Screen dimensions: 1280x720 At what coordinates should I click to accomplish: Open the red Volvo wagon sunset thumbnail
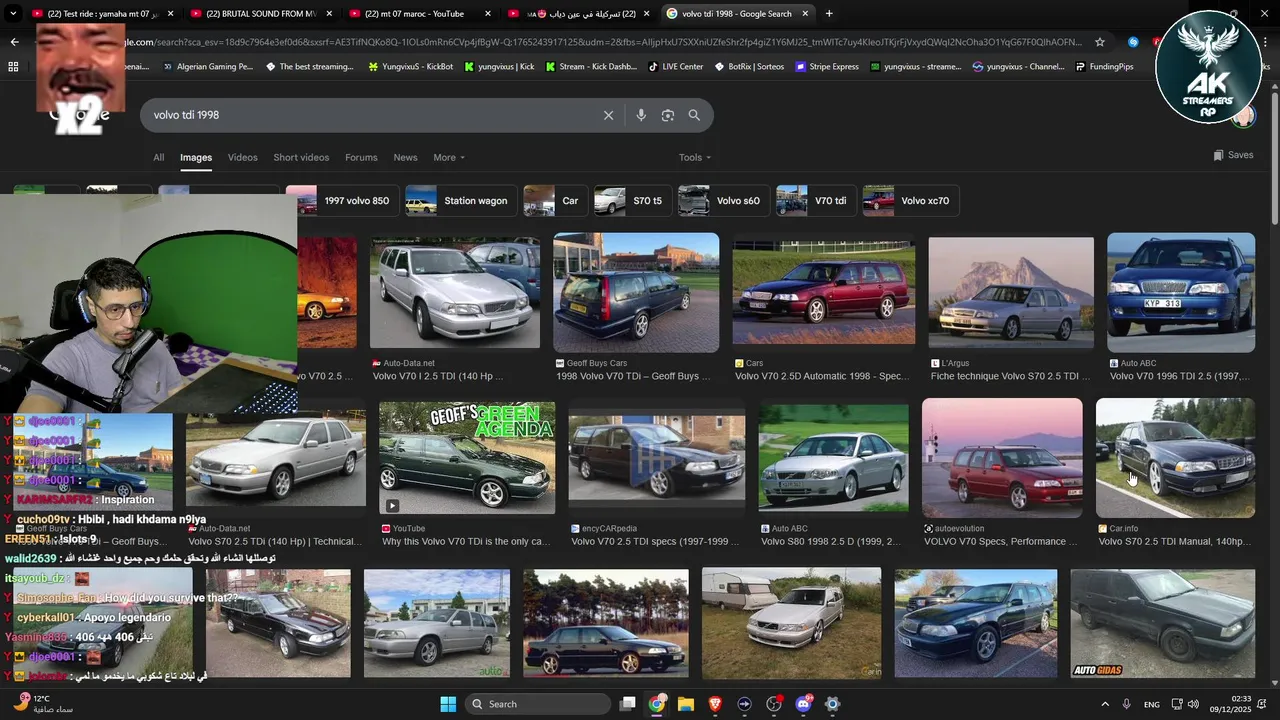point(1002,458)
